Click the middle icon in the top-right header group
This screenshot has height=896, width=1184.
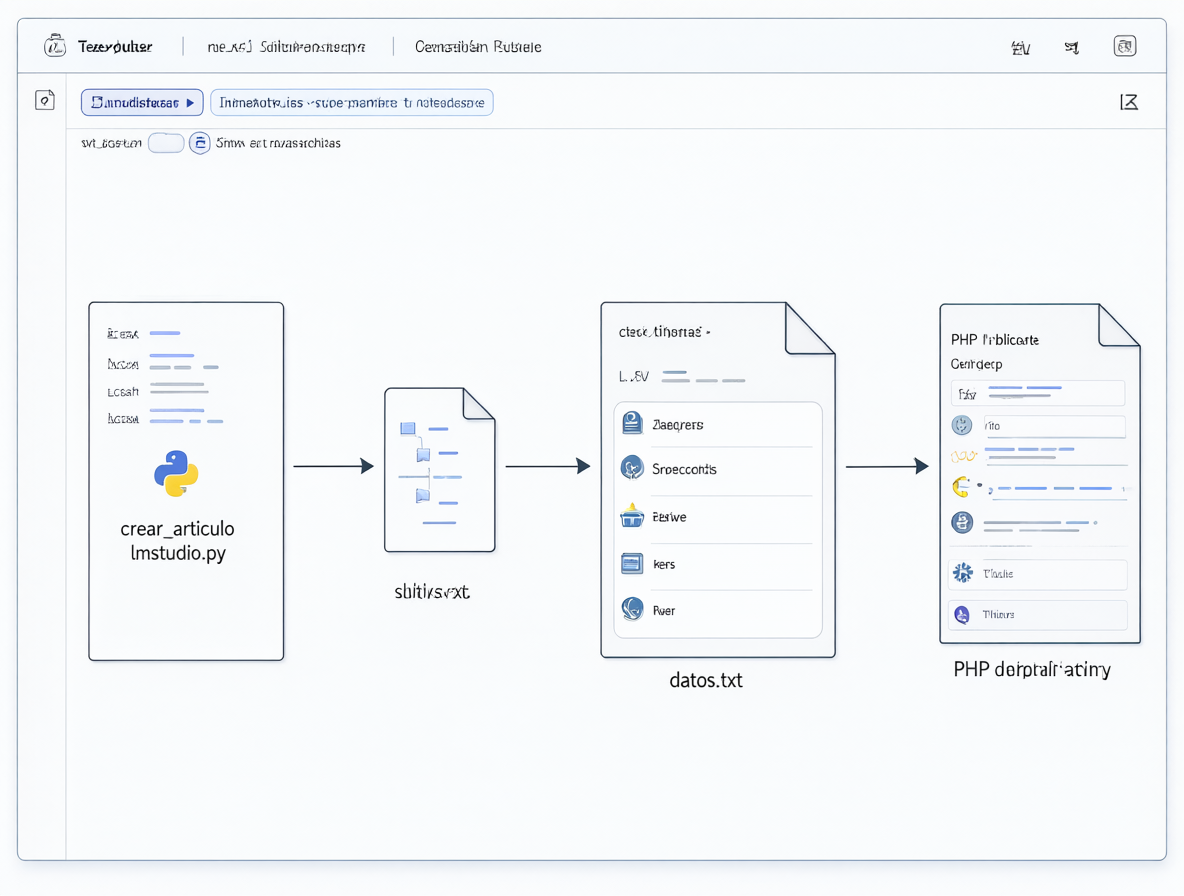(1071, 48)
